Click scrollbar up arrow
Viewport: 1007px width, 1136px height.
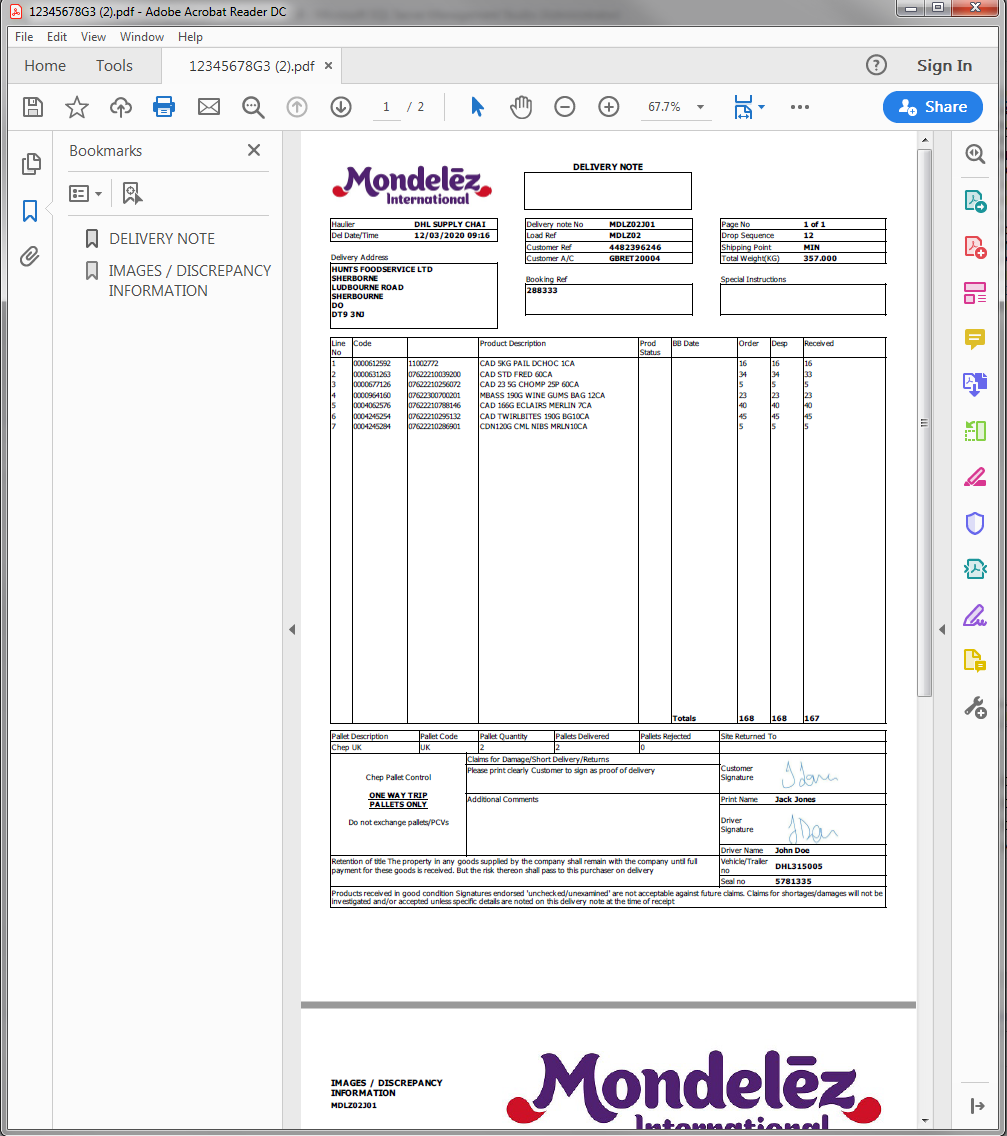pyautogui.click(x=924, y=140)
